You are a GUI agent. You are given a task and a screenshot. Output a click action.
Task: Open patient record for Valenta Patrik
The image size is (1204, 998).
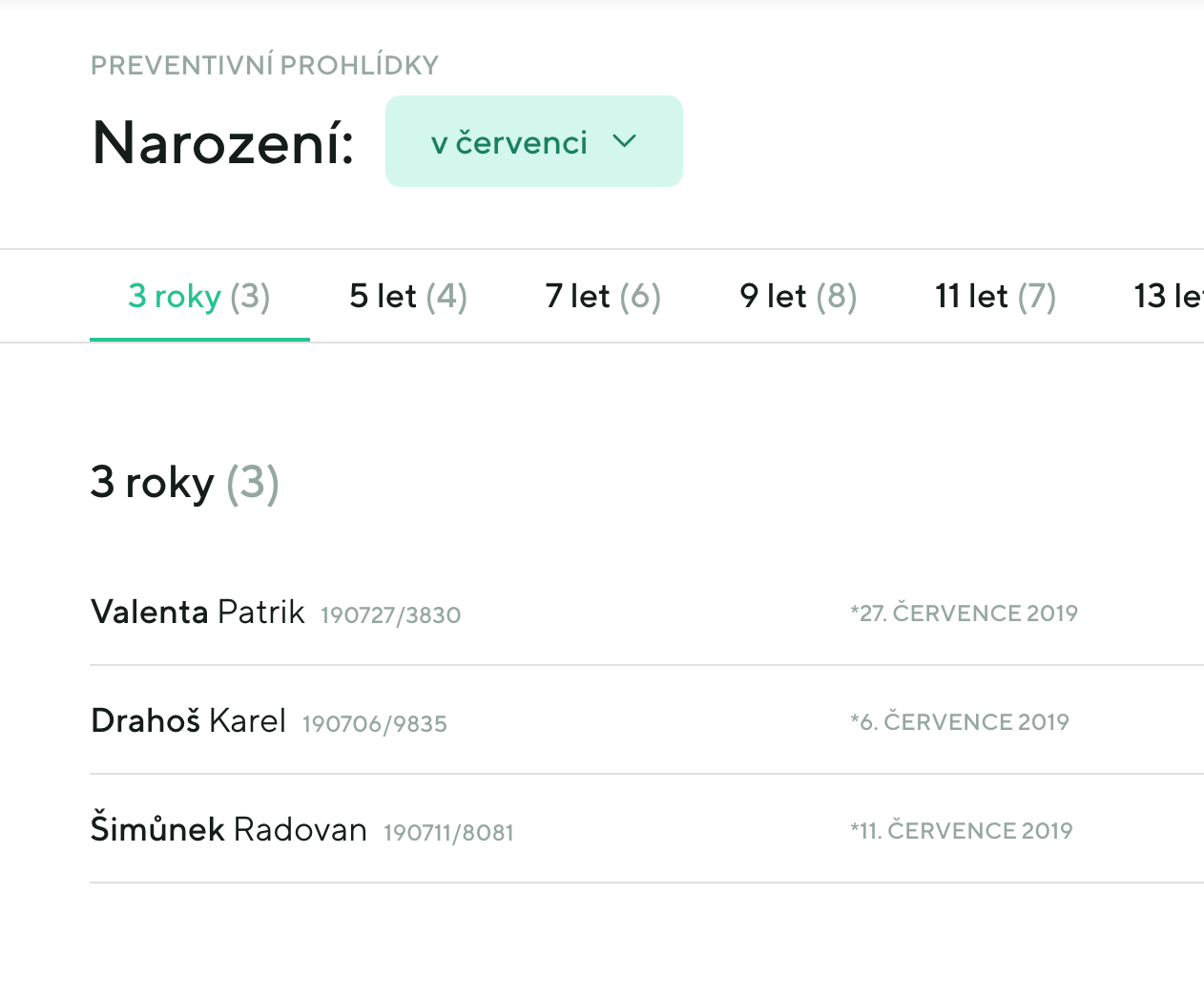tap(197, 612)
